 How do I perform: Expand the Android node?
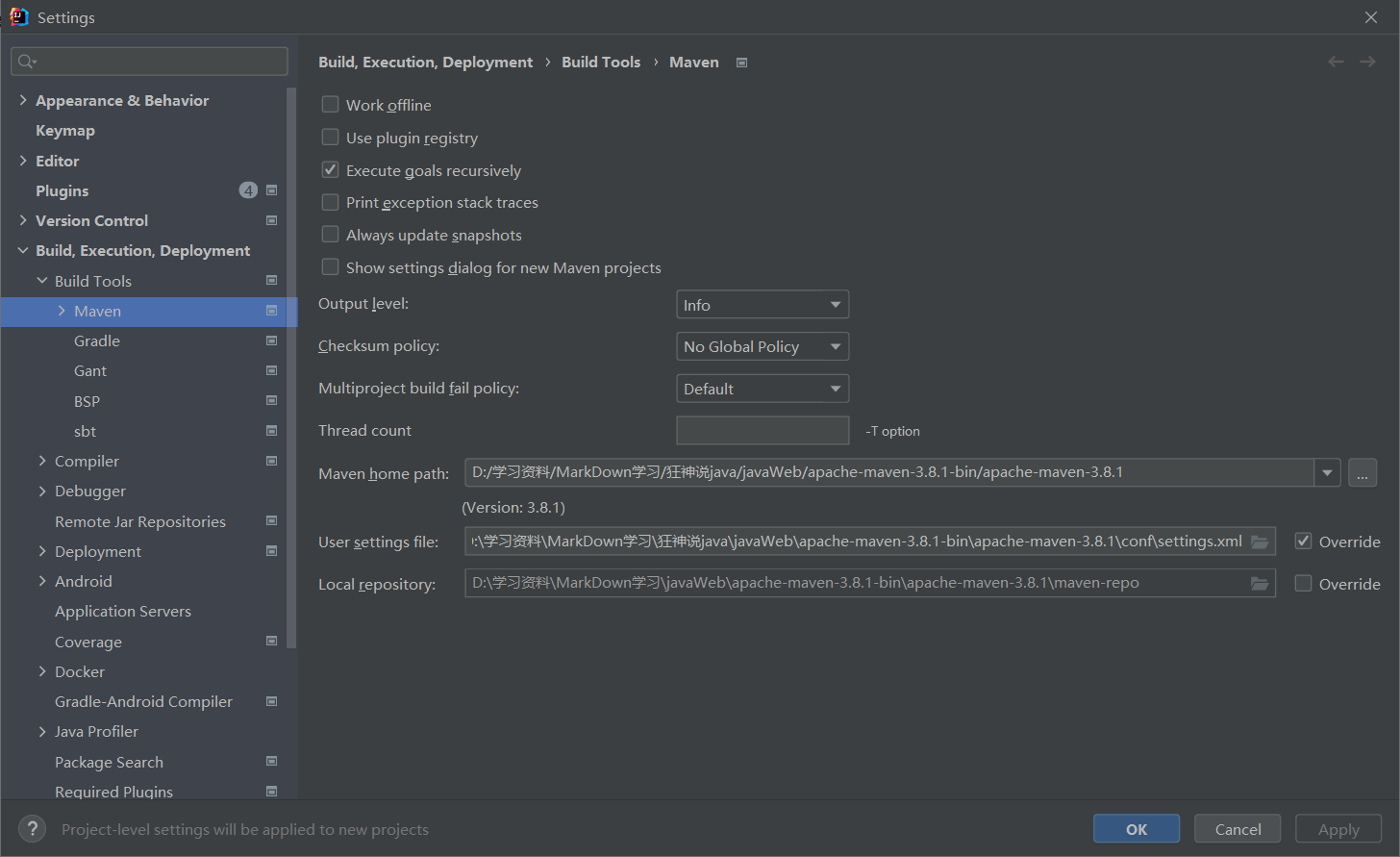(42, 581)
